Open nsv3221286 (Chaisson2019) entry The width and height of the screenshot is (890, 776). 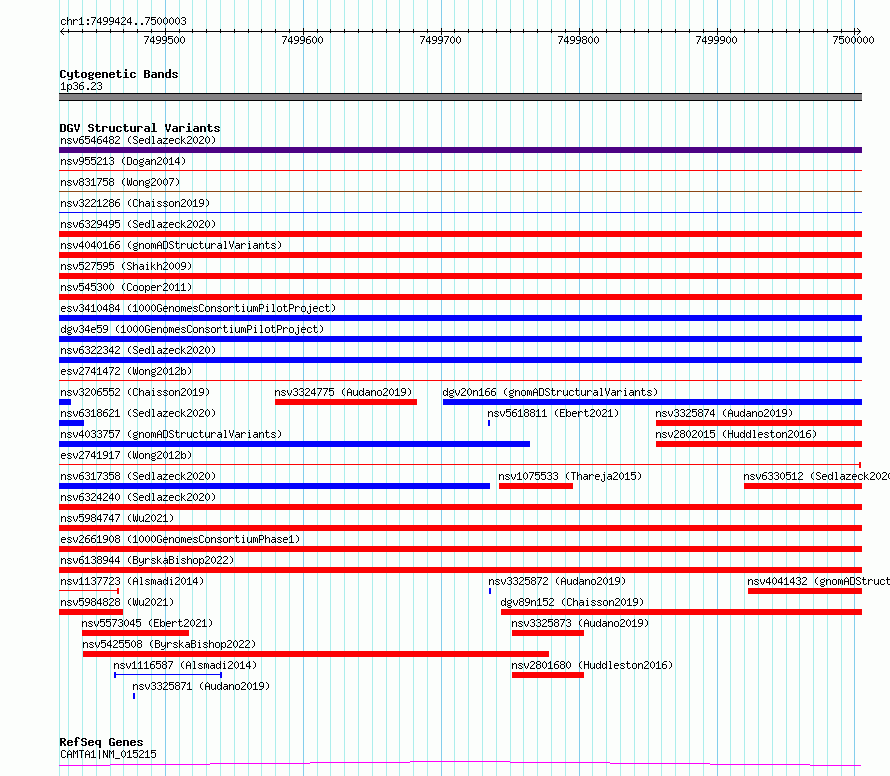pyautogui.click(x=135, y=203)
